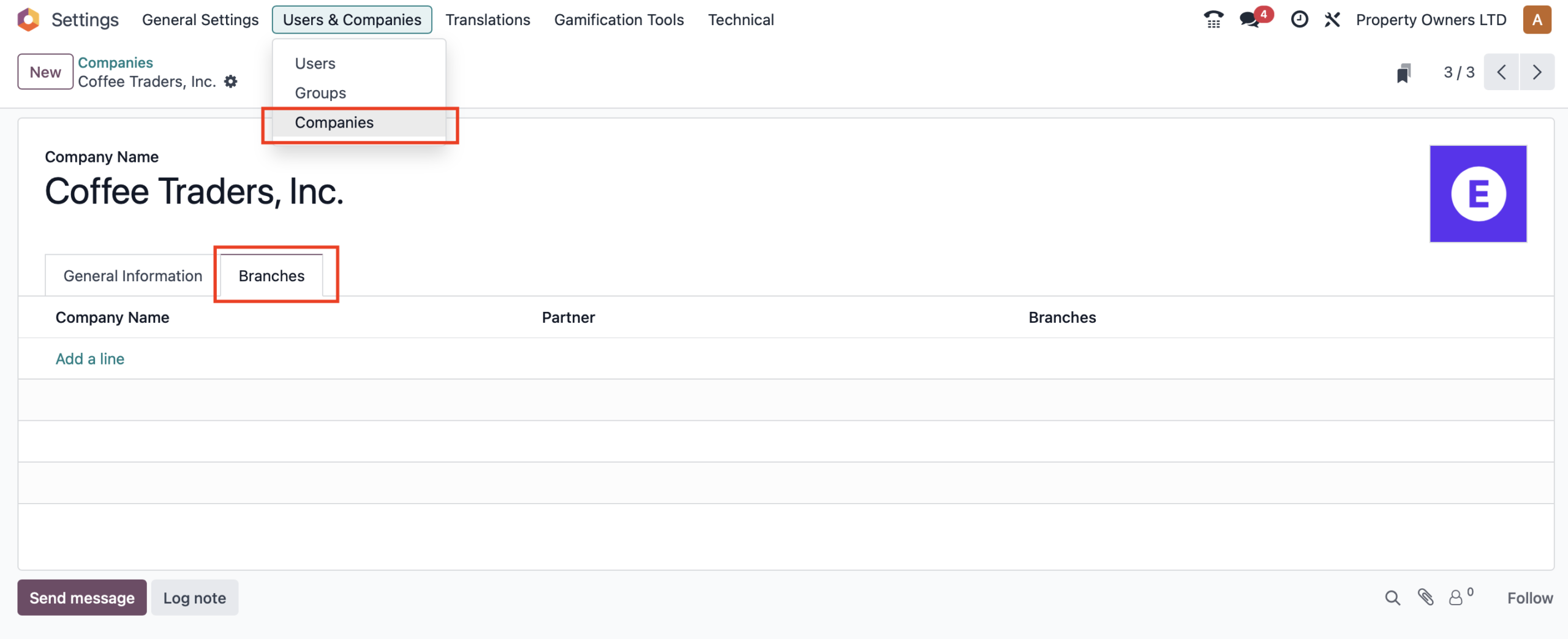
Task: Click the paperclip attachments icon
Action: [1425, 597]
